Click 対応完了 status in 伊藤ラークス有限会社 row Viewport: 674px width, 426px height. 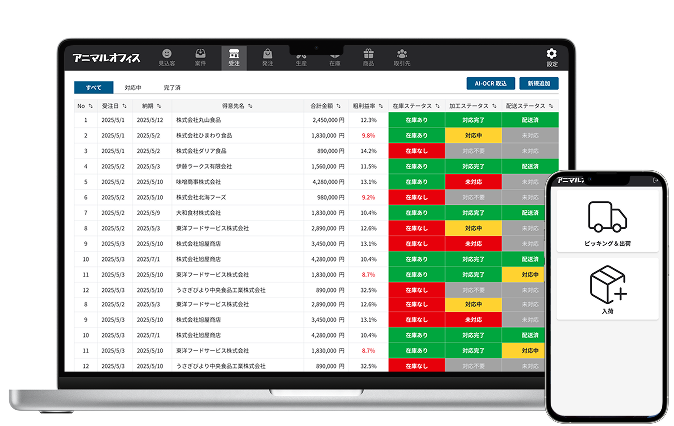point(473,166)
